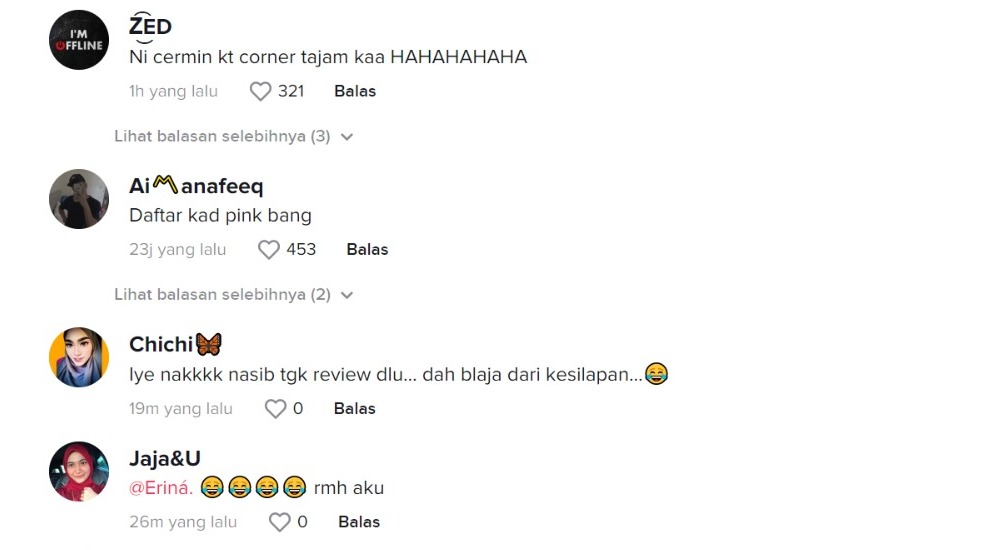The width and height of the screenshot is (995, 550).
Task: Open Ai Manafeeq username link
Action: tap(196, 186)
